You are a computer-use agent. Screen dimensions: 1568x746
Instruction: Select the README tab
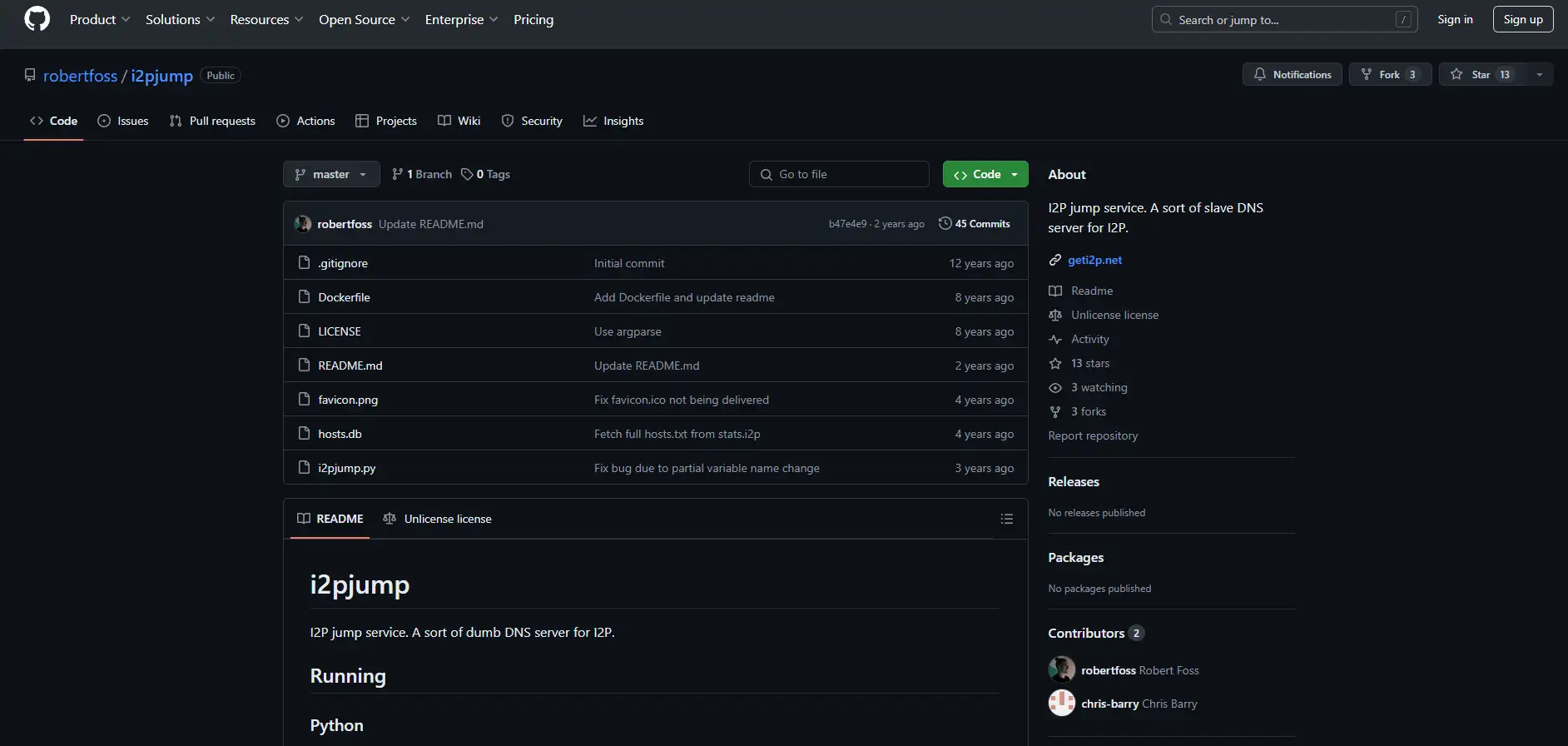tap(330, 519)
